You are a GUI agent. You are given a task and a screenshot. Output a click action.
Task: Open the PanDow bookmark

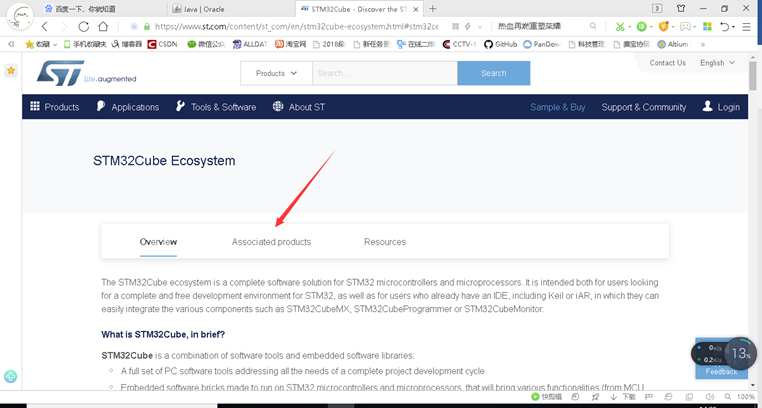click(541, 44)
